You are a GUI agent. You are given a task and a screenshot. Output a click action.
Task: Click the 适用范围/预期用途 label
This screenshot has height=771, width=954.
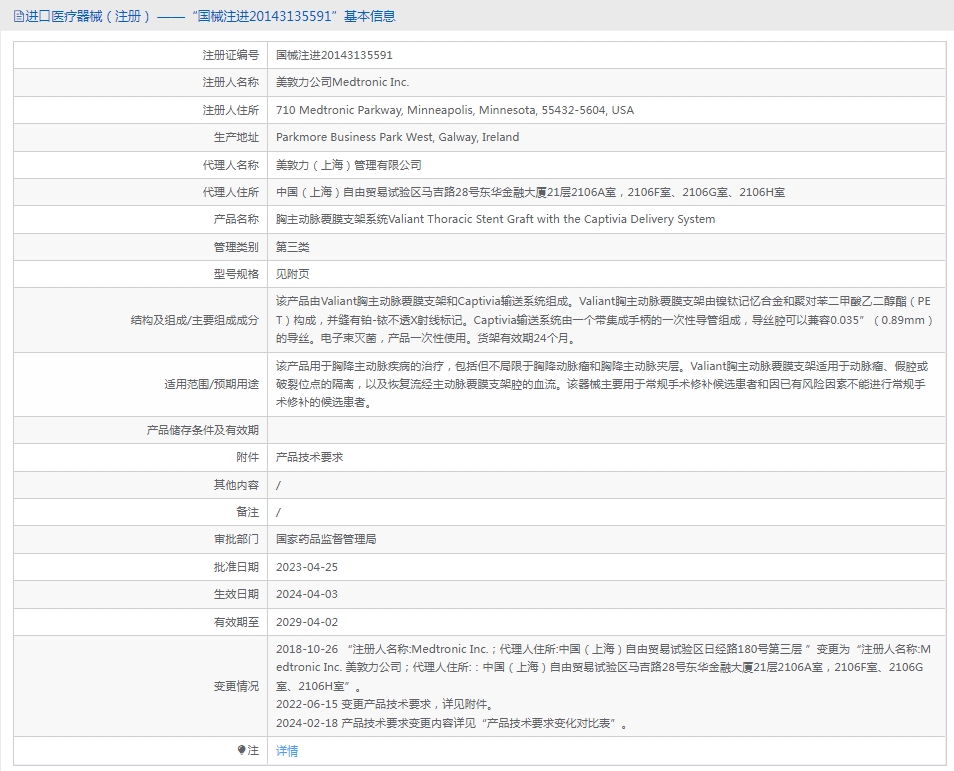coord(211,385)
